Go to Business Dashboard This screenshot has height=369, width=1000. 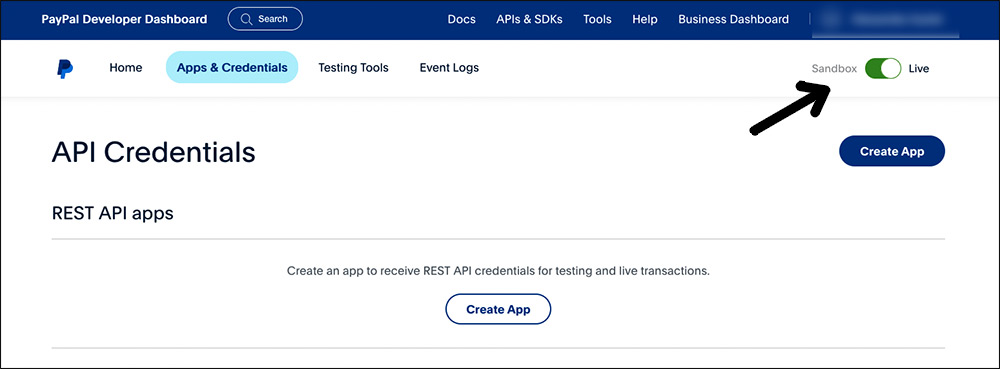coord(733,19)
